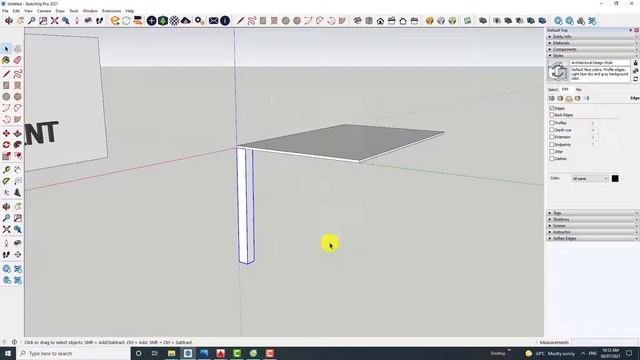Select the Eraser tool in left toolbar
Image resolution: width=640 pixels, height=360 pixels.
pos(18,60)
